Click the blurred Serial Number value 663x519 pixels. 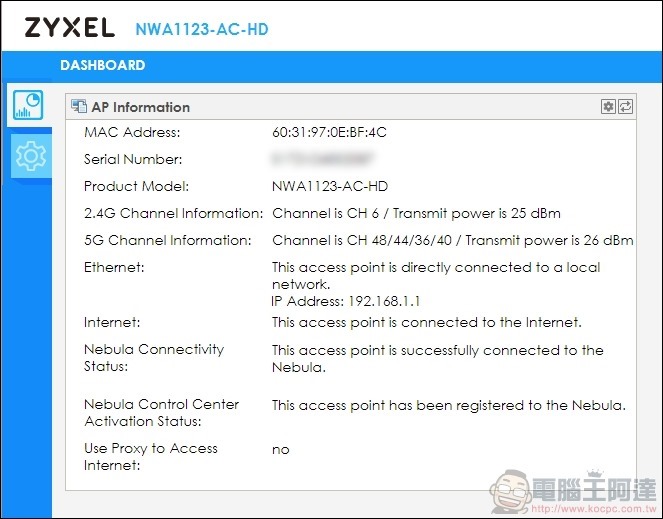[x=322, y=159]
